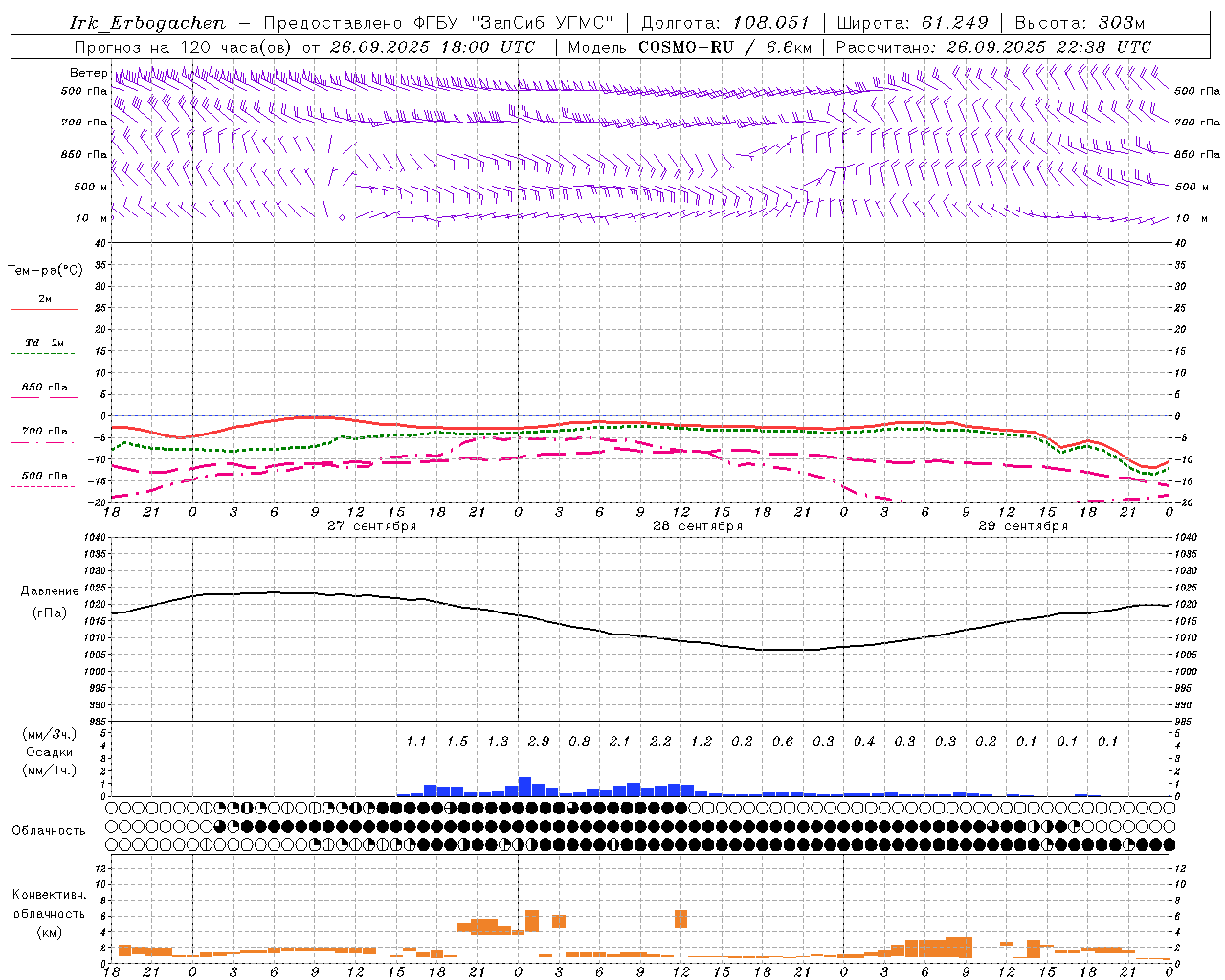
Task: Click the 2.9 precipitation amount
Action: (538, 742)
